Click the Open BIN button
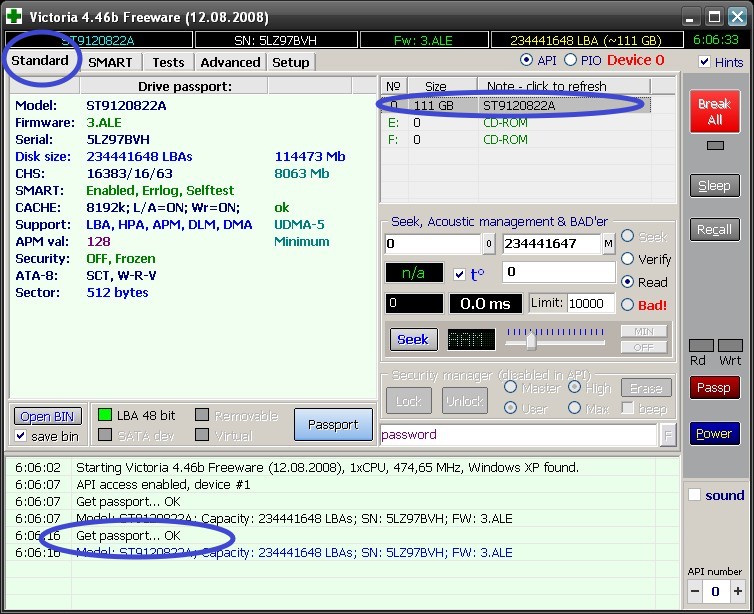Screen dimensions: 754x614 click(x=48, y=416)
